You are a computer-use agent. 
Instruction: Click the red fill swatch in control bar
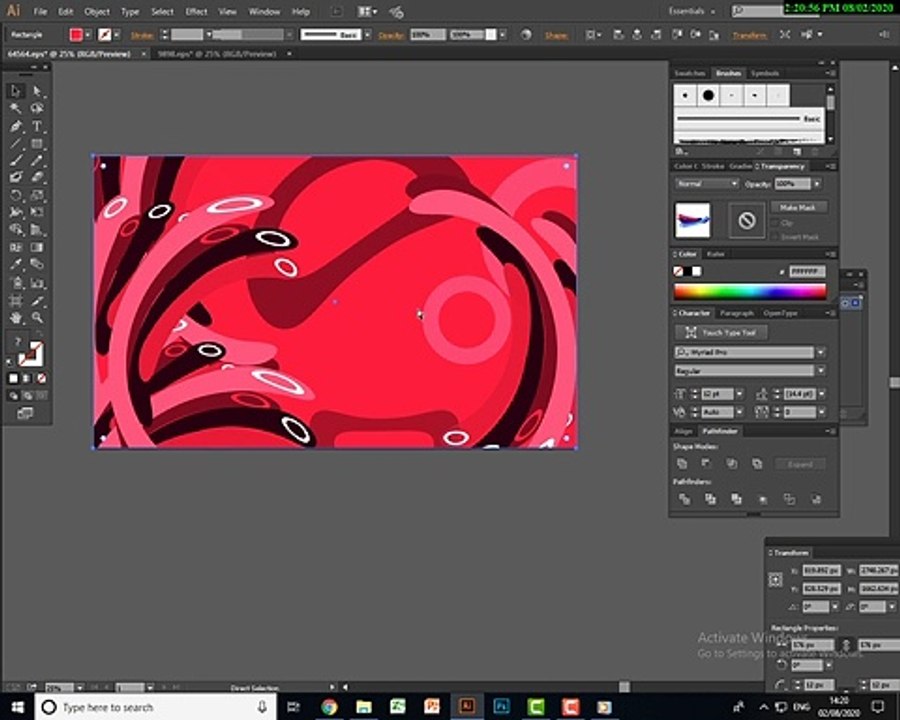pyautogui.click(x=76, y=34)
